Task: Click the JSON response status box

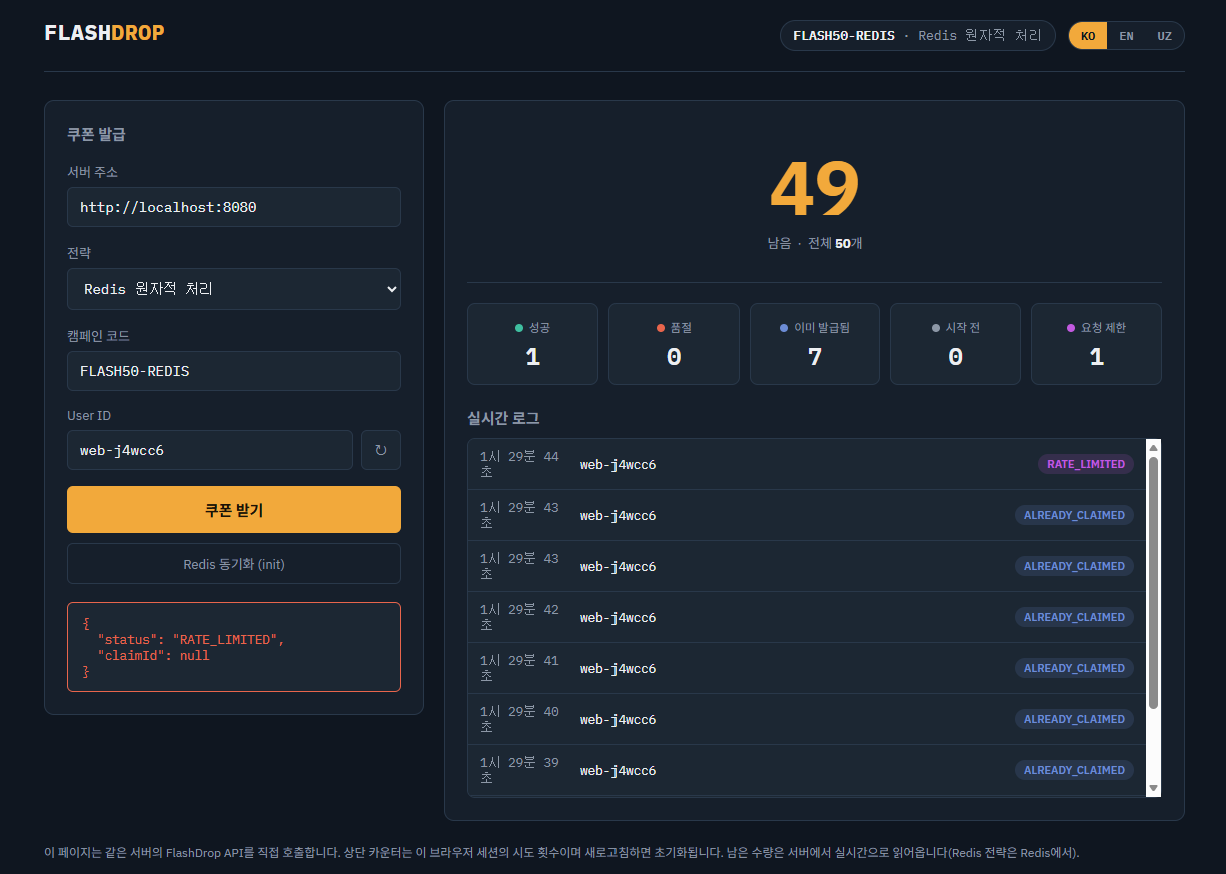Action: pos(234,647)
